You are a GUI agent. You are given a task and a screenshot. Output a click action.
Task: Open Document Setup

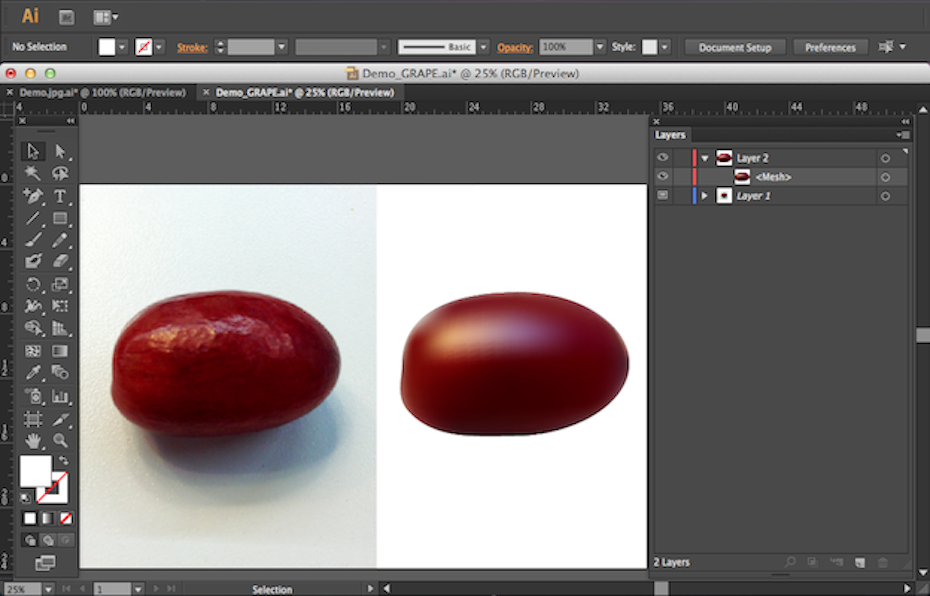pyautogui.click(x=735, y=47)
